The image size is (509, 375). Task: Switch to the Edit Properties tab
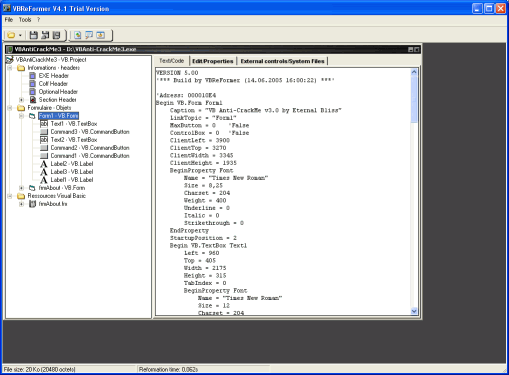pyautogui.click(x=213, y=61)
